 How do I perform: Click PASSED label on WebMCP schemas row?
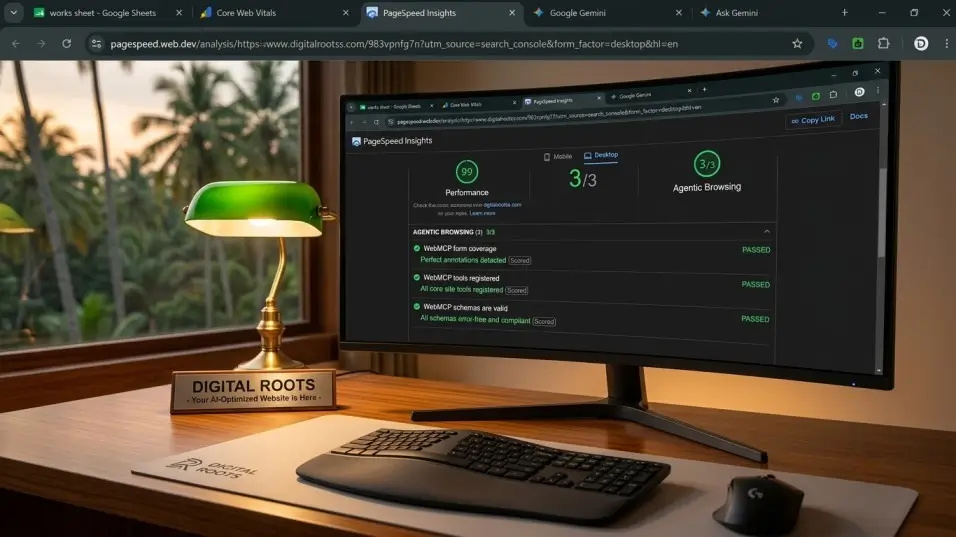(755, 319)
